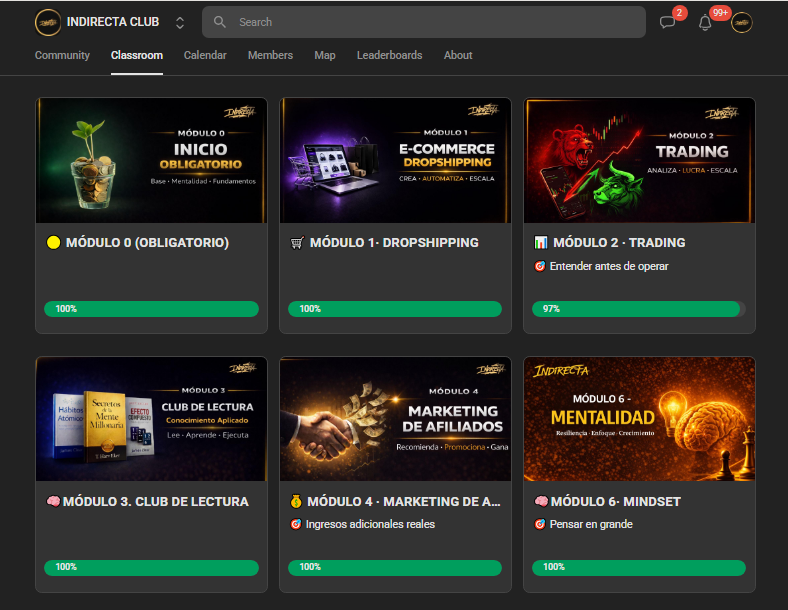Switch to the Community tab

62,55
